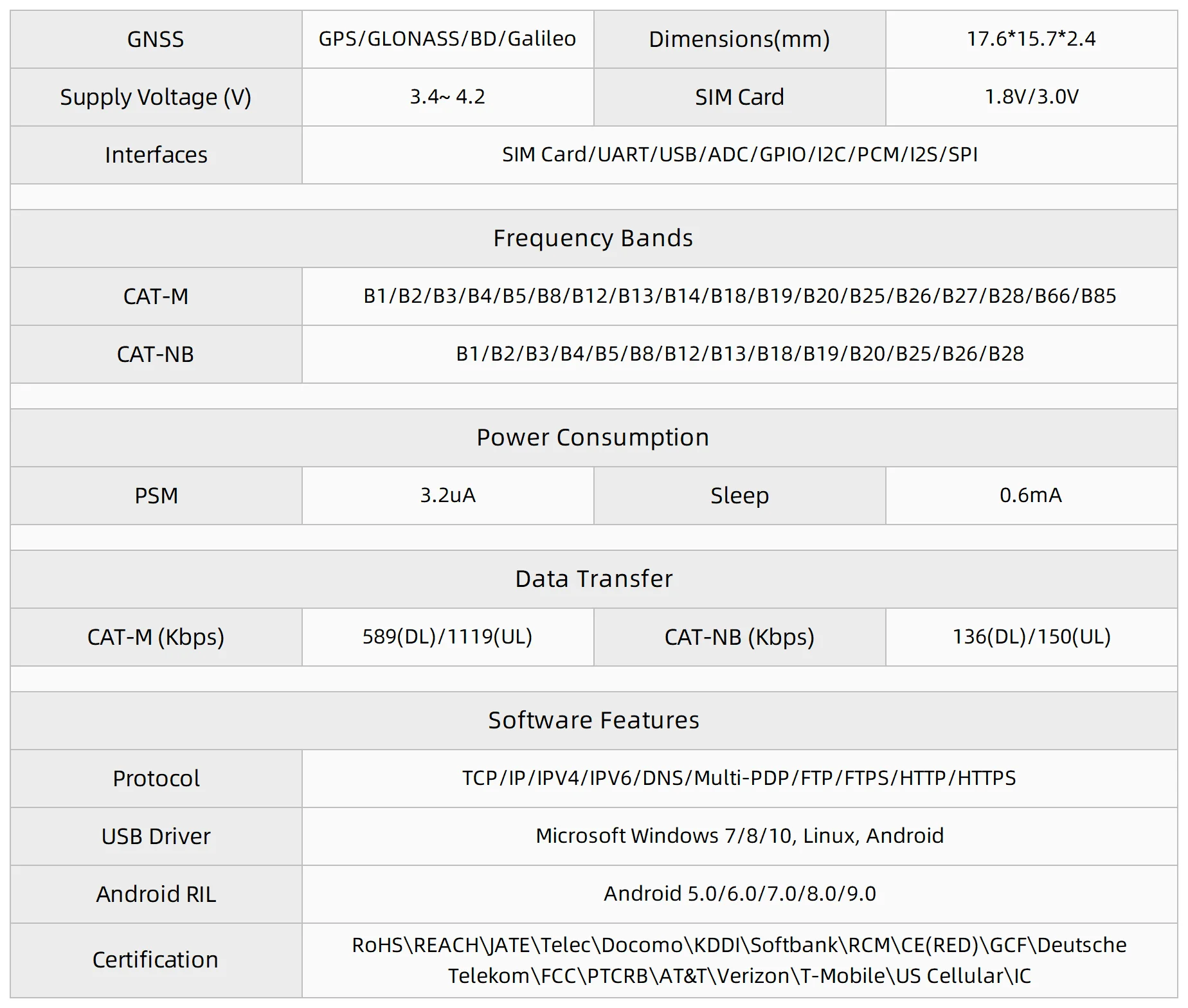Click the Frequency Bands section header

click(593, 239)
